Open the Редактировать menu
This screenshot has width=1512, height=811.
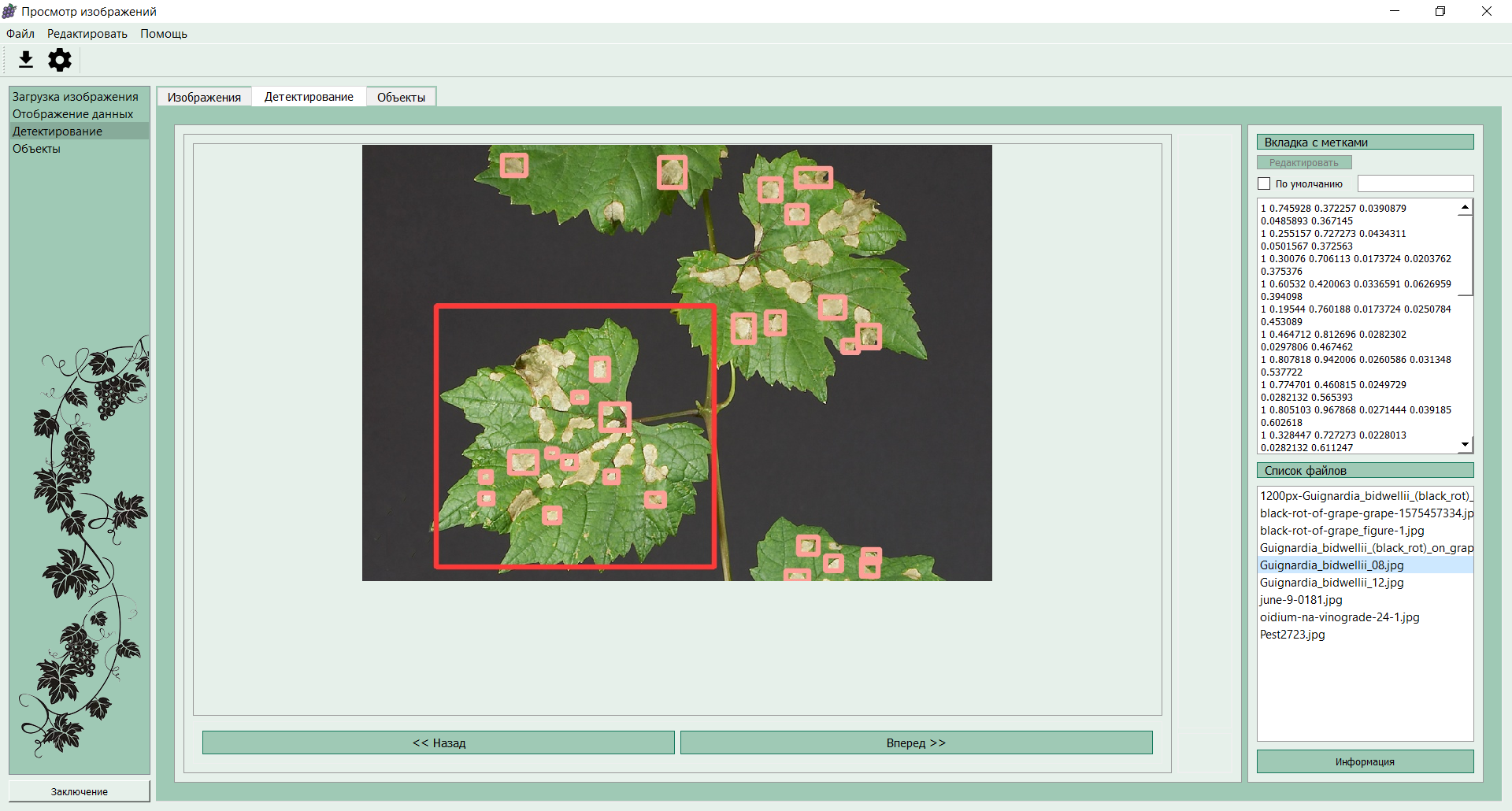(87, 34)
